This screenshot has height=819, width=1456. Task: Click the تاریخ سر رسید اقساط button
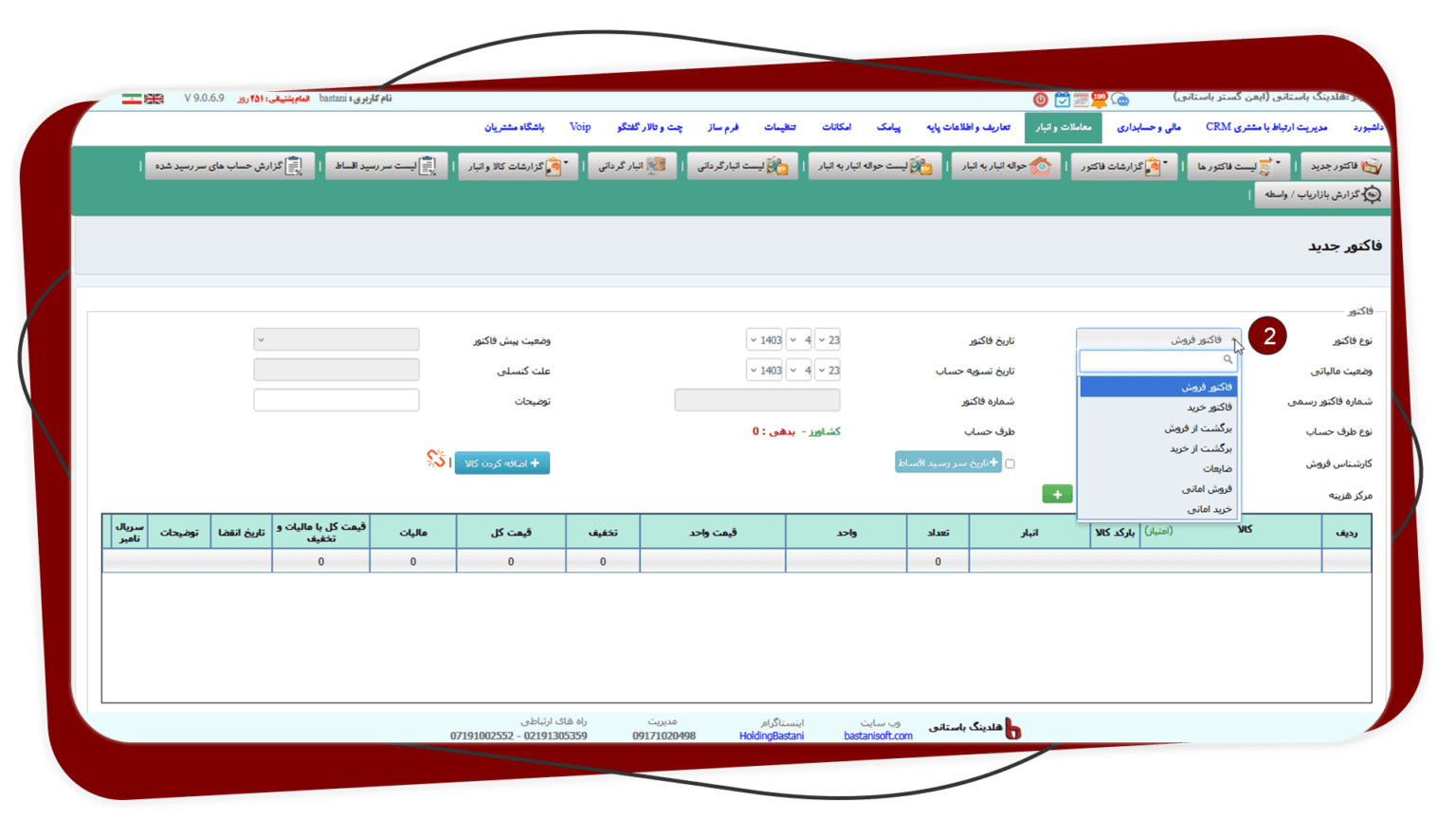(x=948, y=462)
